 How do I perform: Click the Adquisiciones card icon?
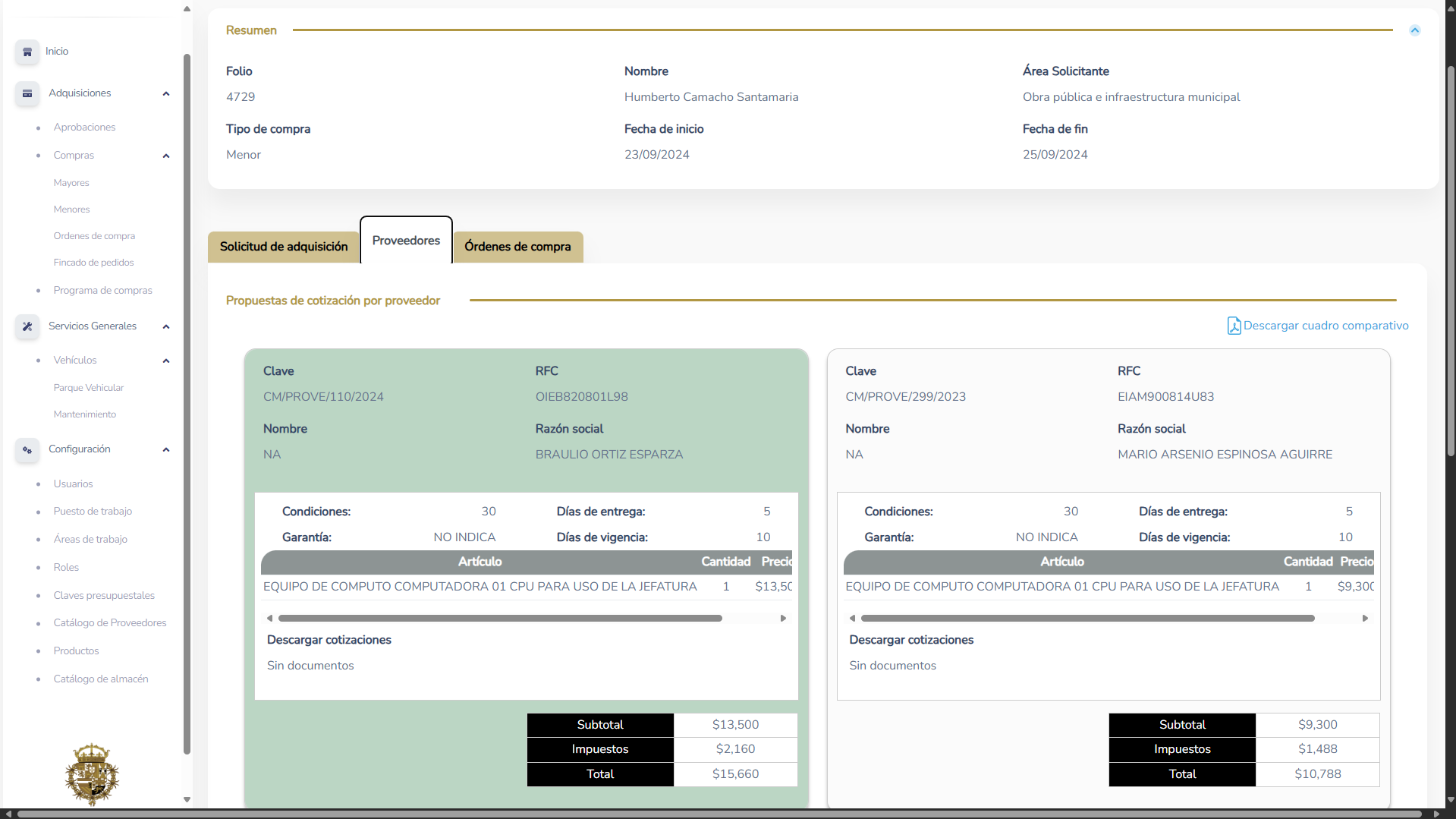coord(27,93)
